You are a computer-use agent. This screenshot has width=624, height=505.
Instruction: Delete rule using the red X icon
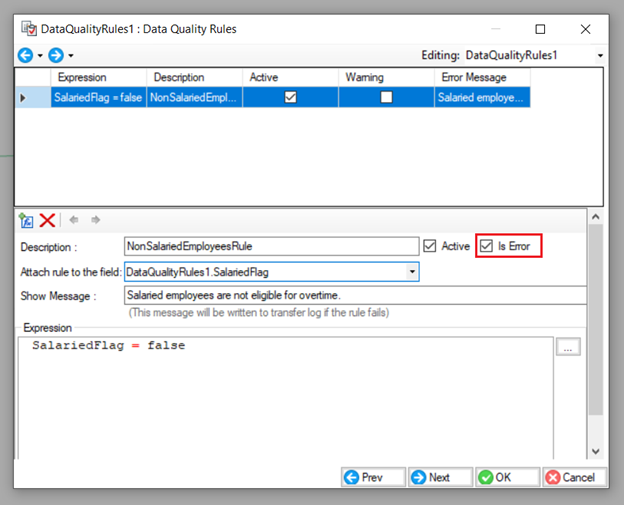tap(47, 220)
